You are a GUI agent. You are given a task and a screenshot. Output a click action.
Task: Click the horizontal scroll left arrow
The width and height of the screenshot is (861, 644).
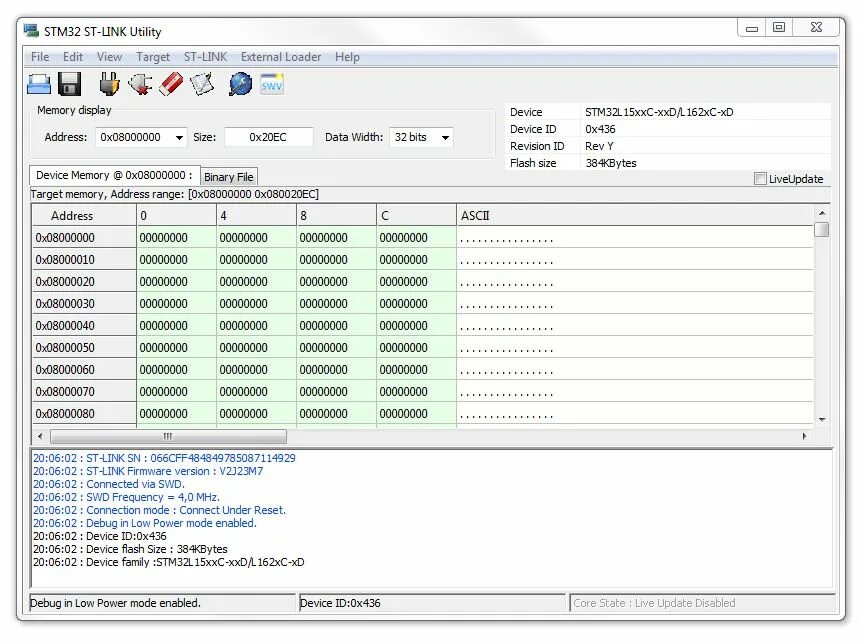pyautogui.click(x=40, y=436)
